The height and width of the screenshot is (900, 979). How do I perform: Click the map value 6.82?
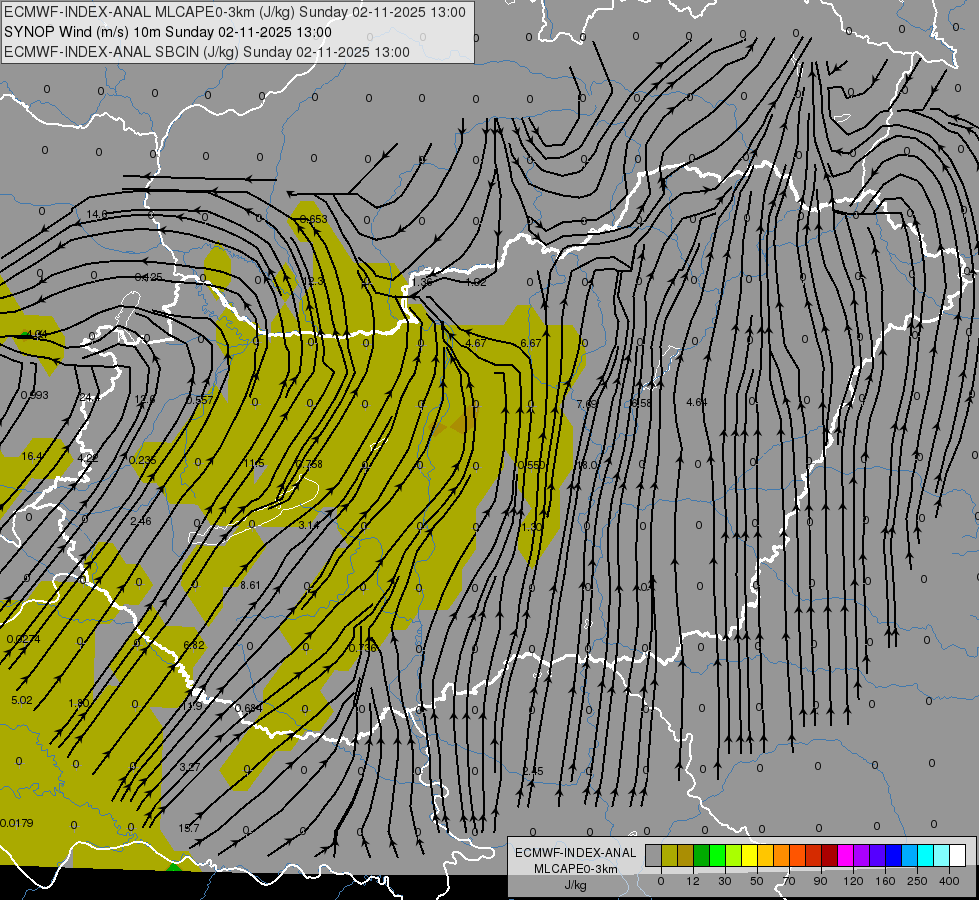pyautogui.click(x=194, y=645)
